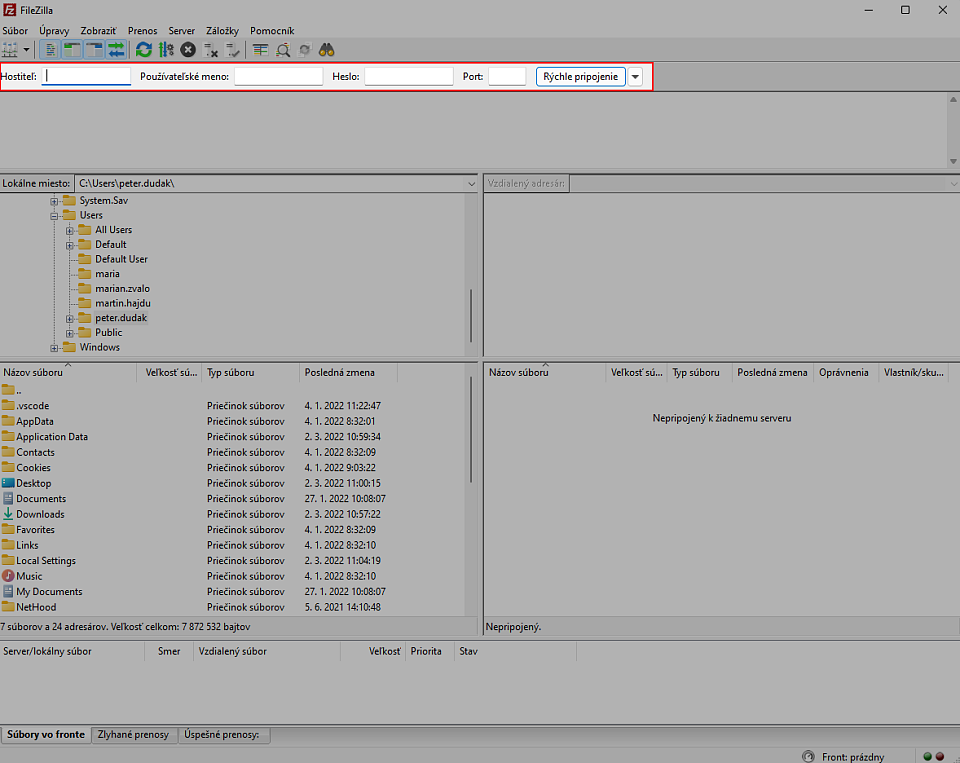Search for files with the binoculars icon
Viewport: 960px width, 763px height.
pyautogui.click(x=326, y=50)
